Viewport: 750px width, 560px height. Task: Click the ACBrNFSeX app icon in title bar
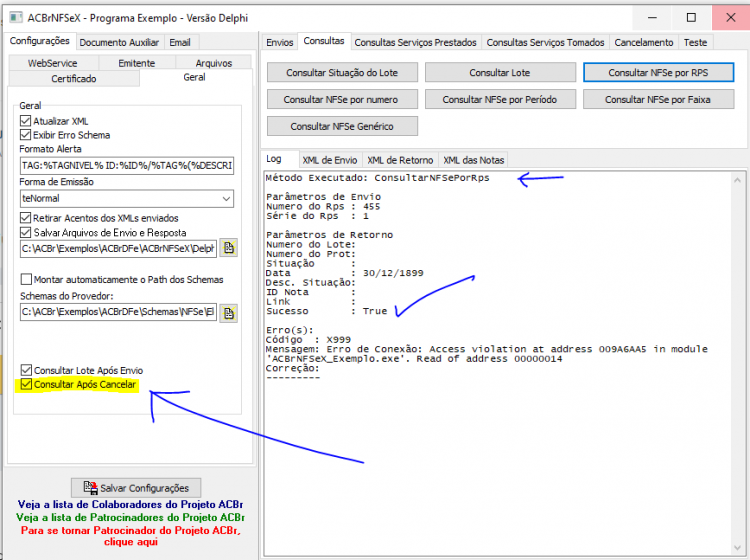pos(16,18)
